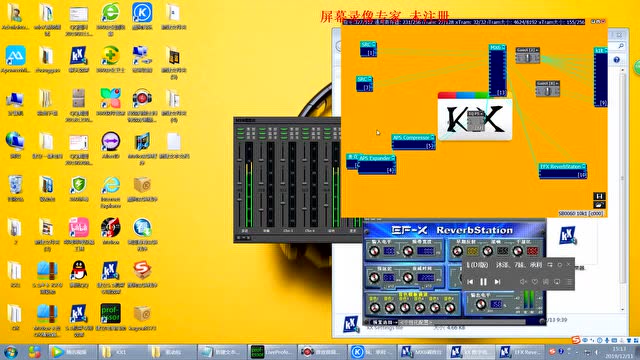Pause playback in mini music player
The width and height of the screenshot is (640, 360).
click(x=483, y=282)
